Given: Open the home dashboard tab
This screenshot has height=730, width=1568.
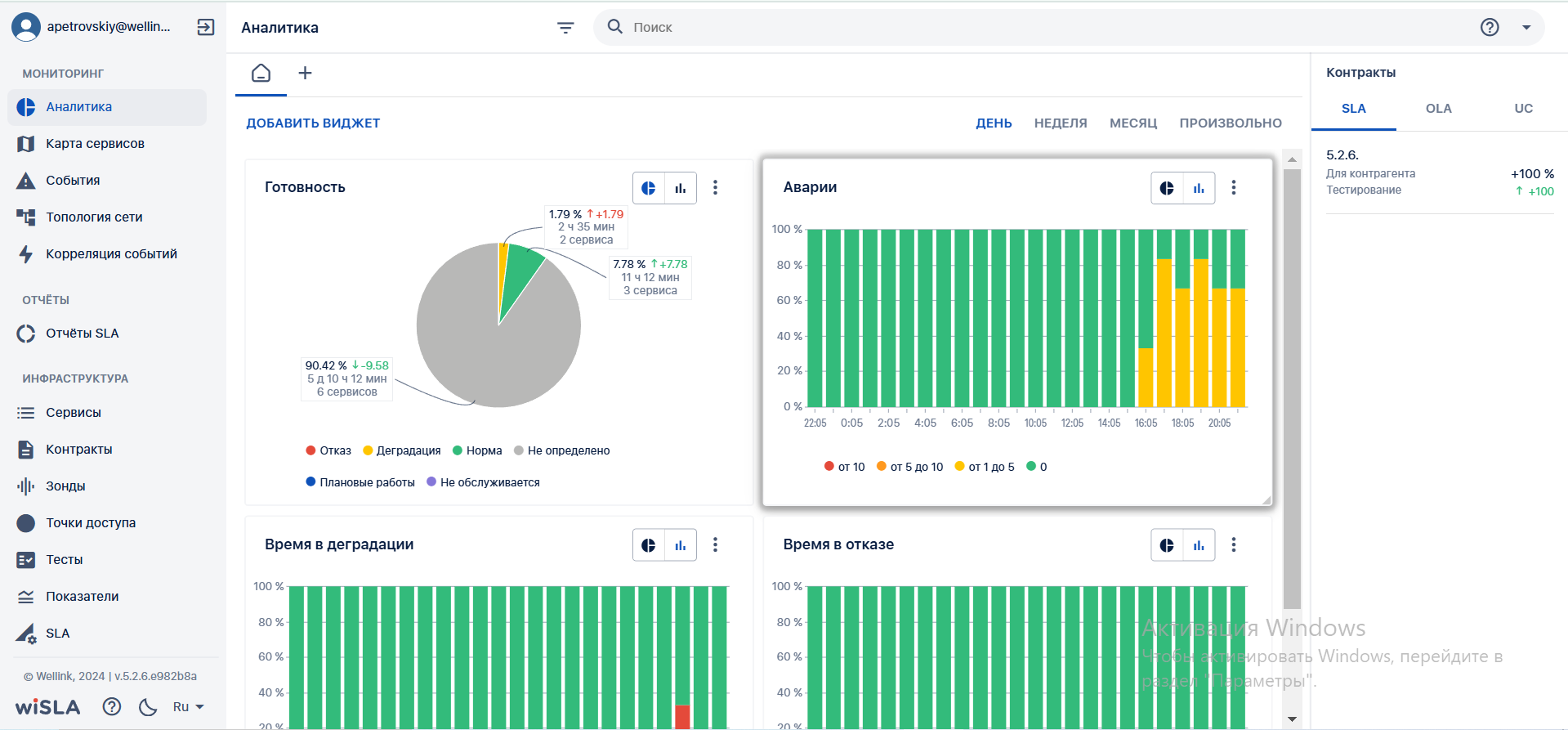Looking at the screenshot, I should click(261, 73).
